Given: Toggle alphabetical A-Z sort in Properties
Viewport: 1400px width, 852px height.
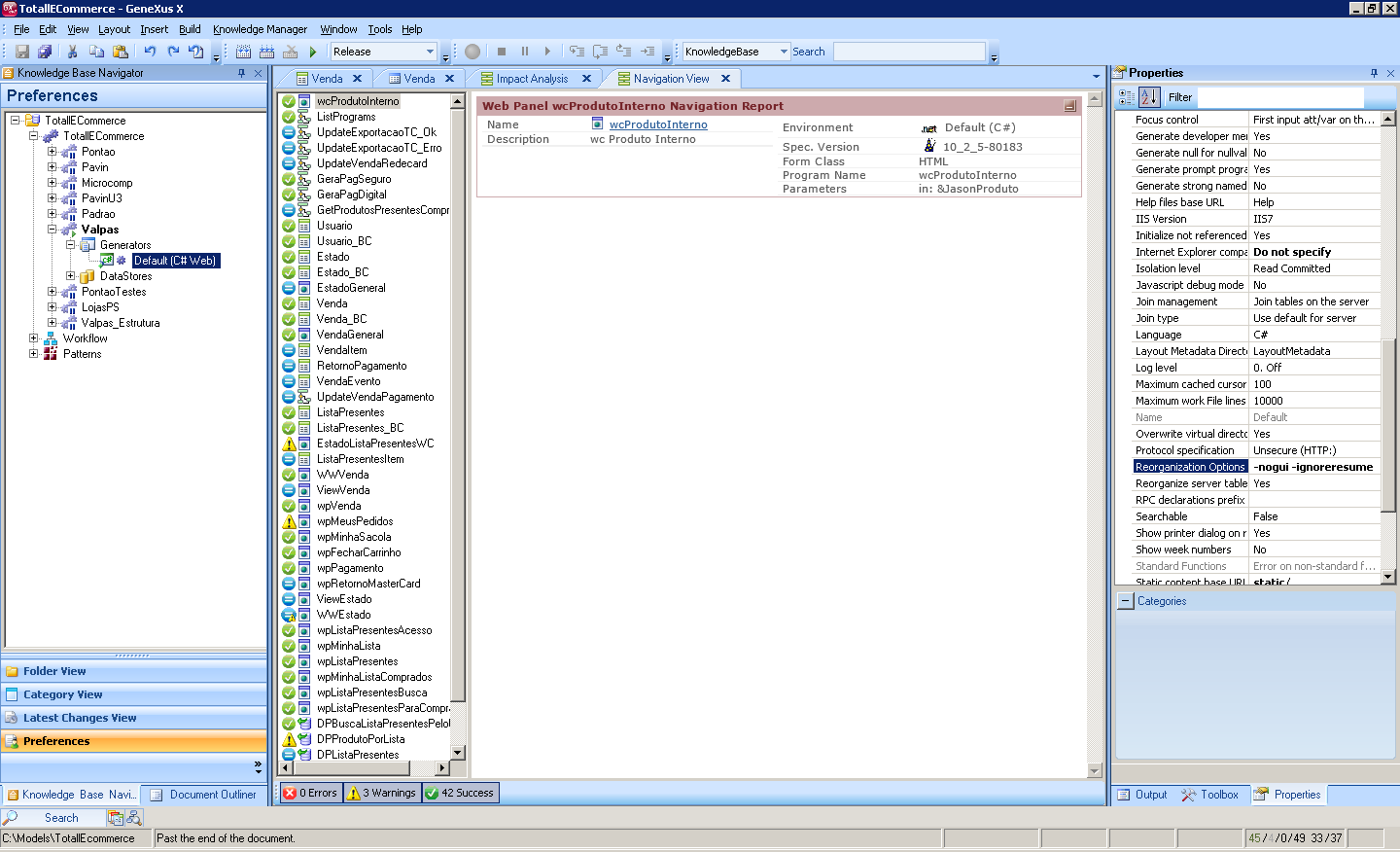Looking at the screenshot, I should click(1149, 97).
